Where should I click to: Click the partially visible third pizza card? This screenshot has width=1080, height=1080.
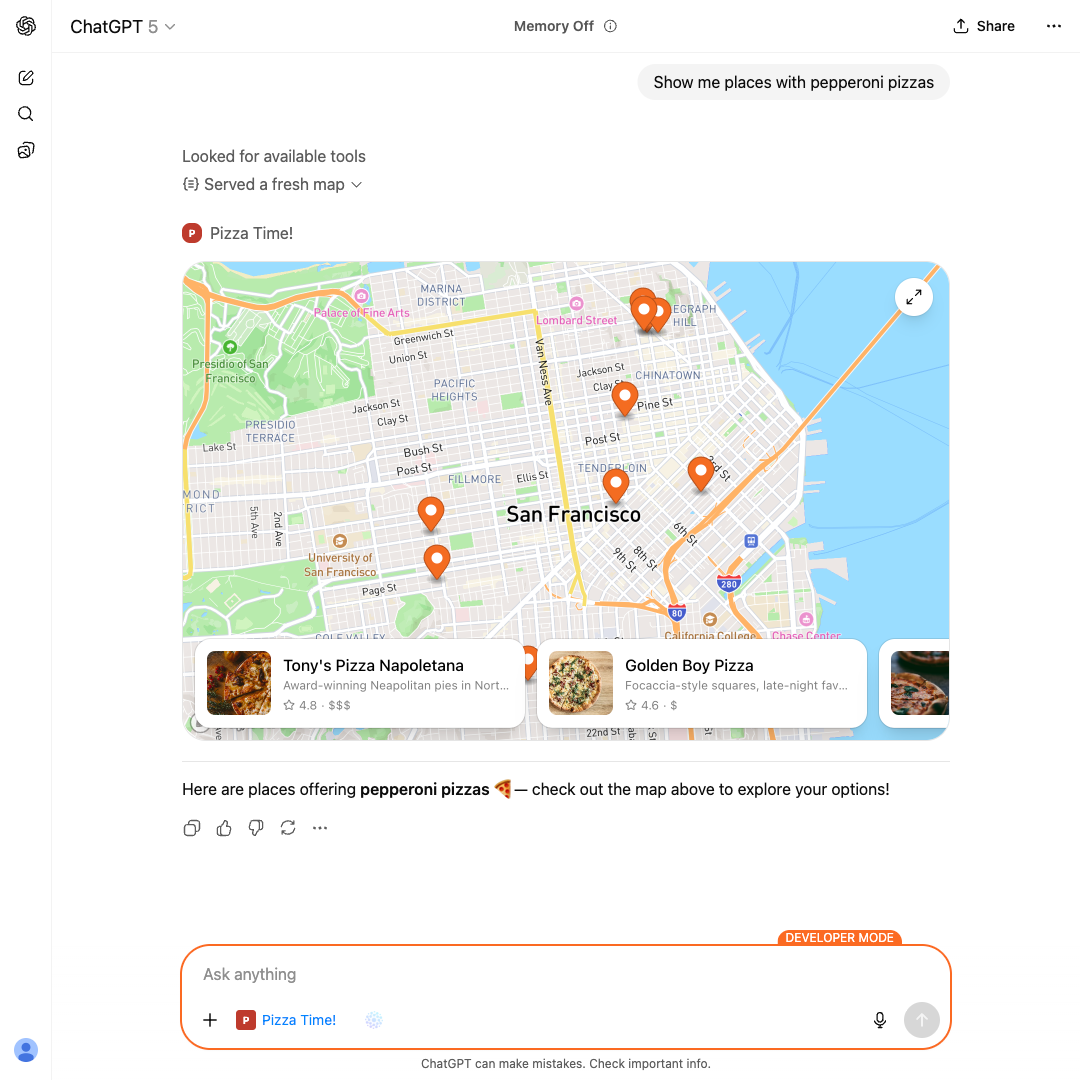(915, 683)
